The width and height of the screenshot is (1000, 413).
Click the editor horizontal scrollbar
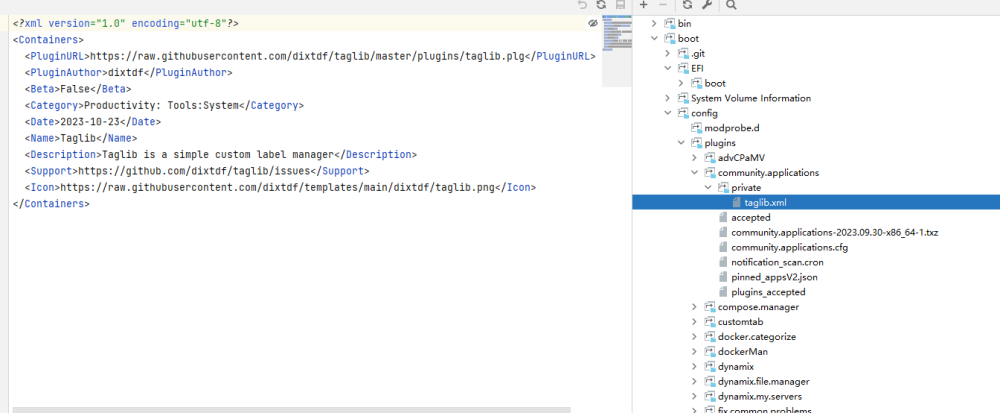(x=291, y=410)
